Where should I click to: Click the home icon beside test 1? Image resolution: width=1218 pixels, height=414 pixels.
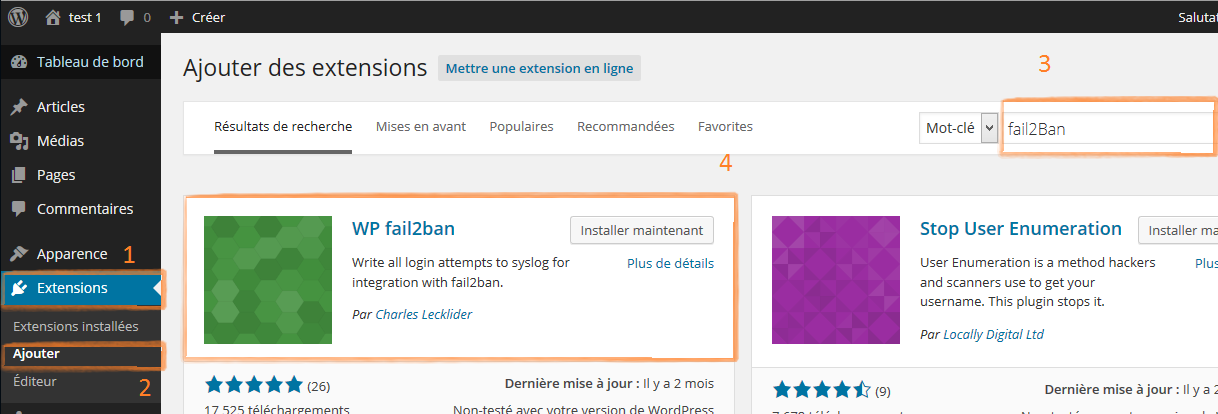52,17
